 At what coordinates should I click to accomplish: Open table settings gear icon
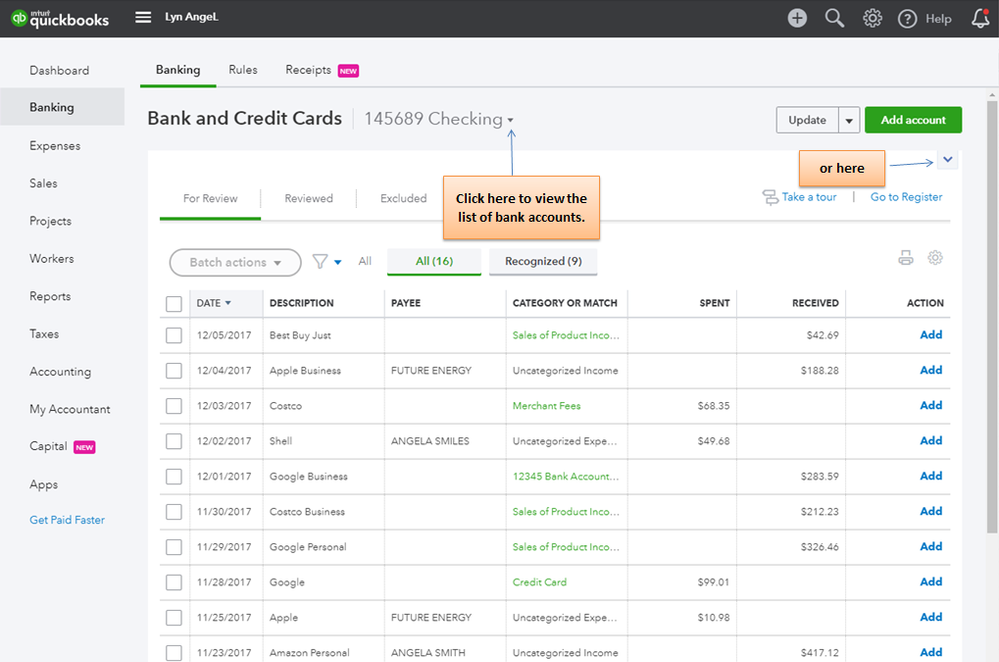click(x=935, y=257)
